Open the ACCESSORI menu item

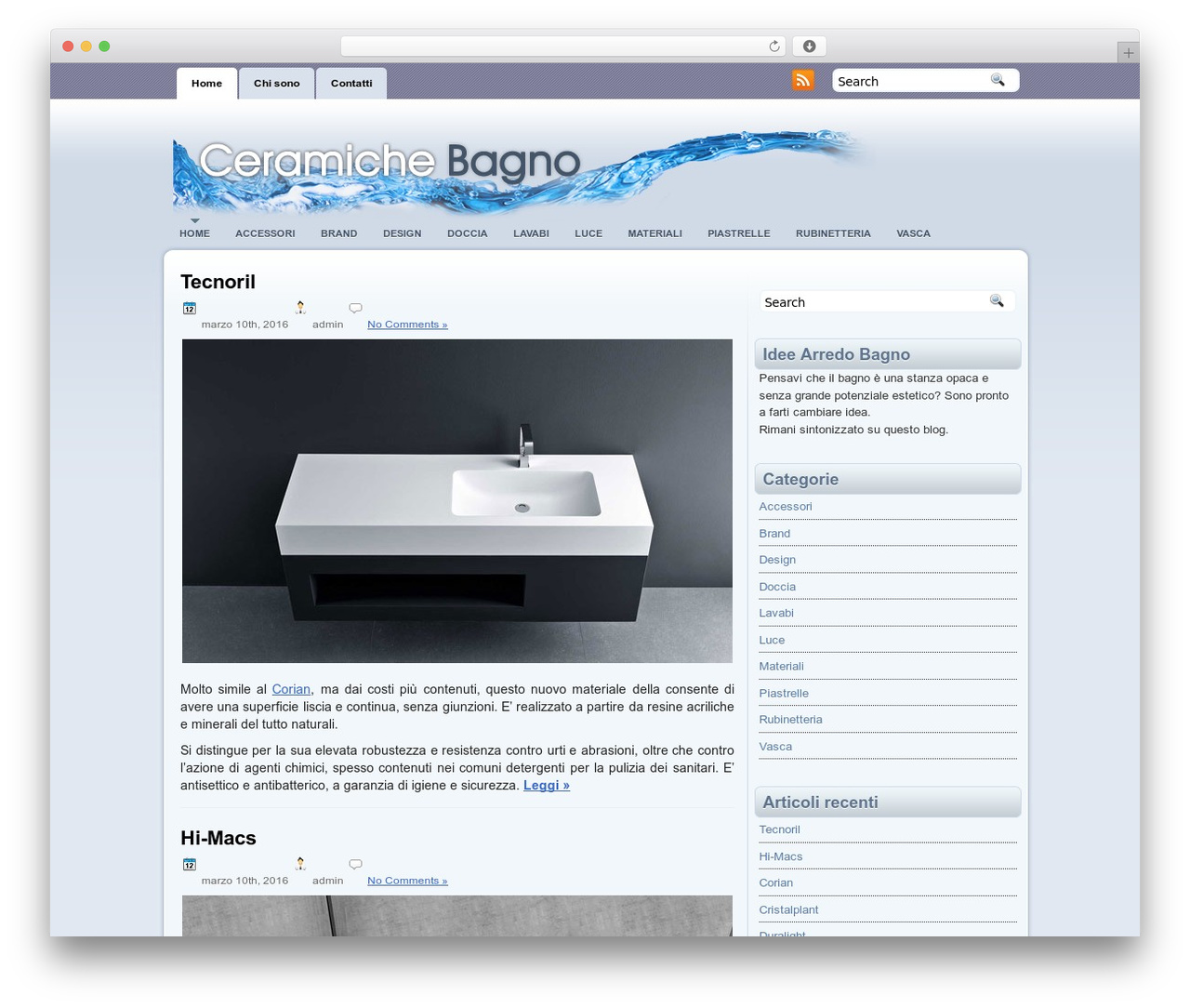(x=265, y=233)
